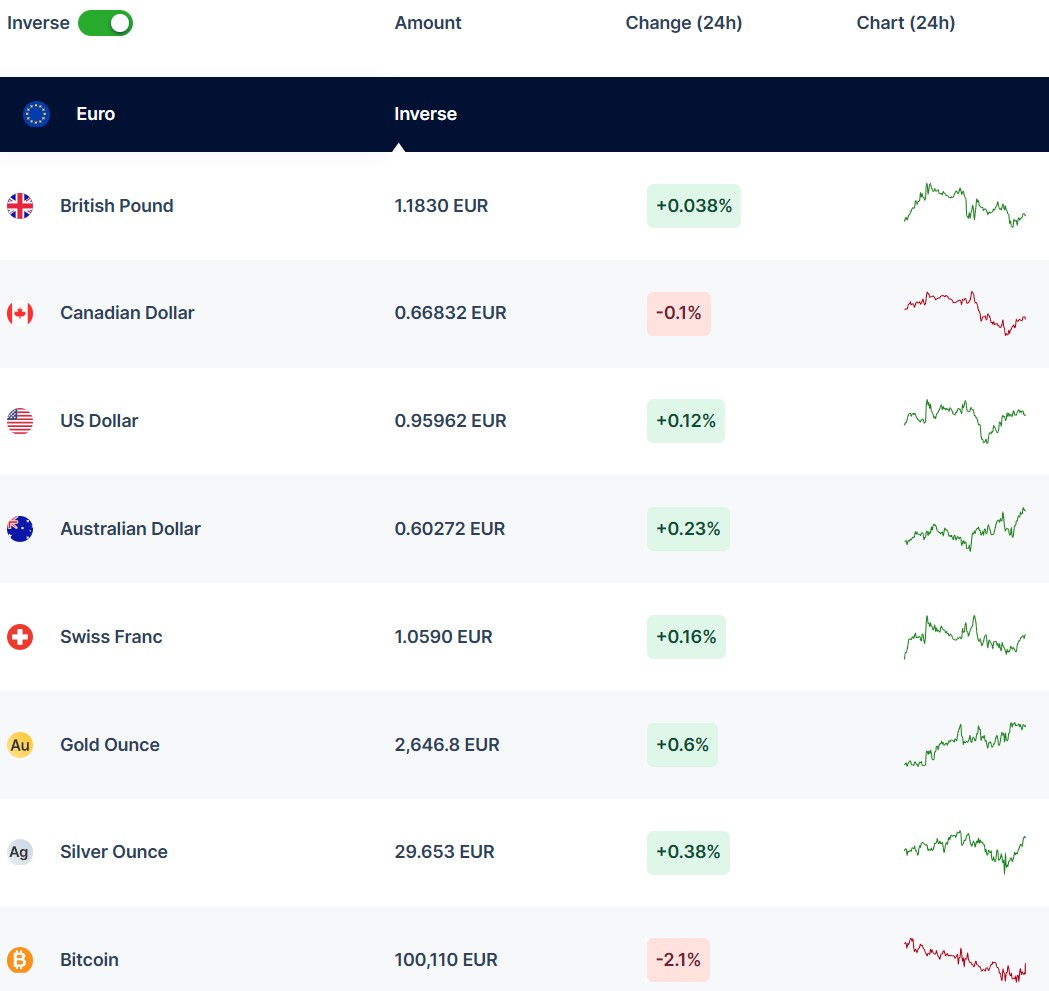Viewport: 1049px width, 991px height.
Task: Select the Silver Ounce Ag icon
Action: pos(20,852)
